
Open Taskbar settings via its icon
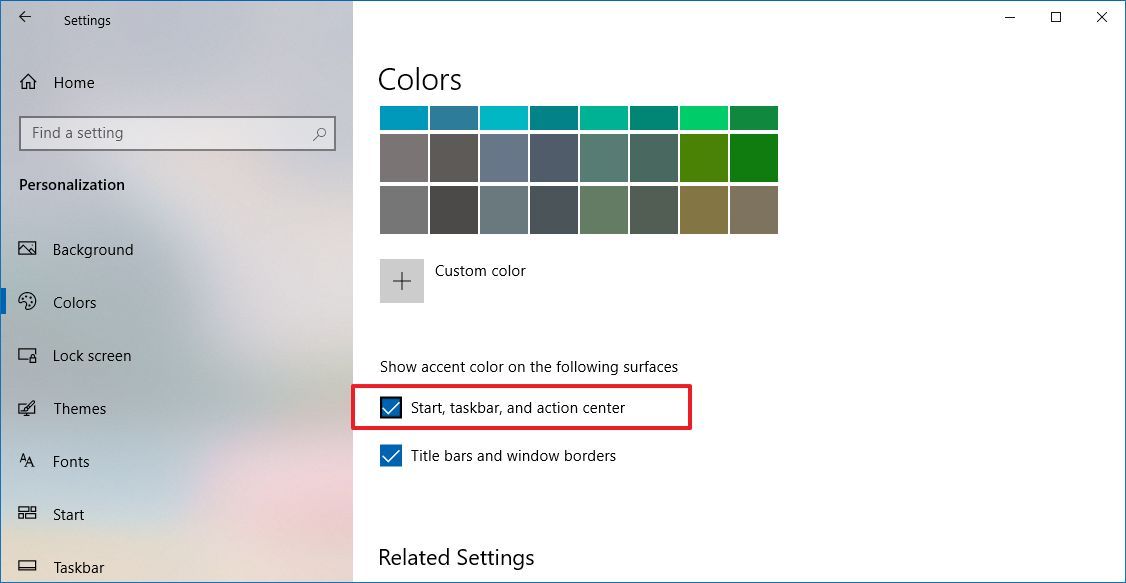click(x=27, y=566)
